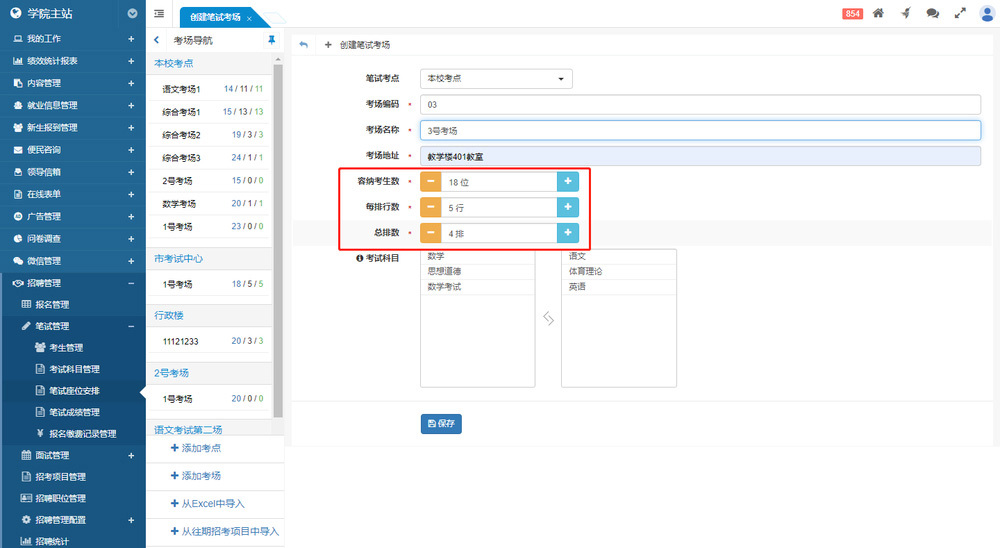Decrease 每排行数 with minus button
Image resolution: width=1000 pixels, height=548 pixels.
pyautogui.click(x=430, y=207)
